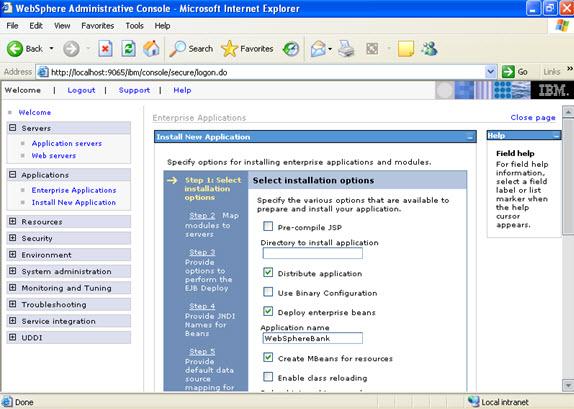Click the Directory to install application field
574x409 pixels.
313,253
